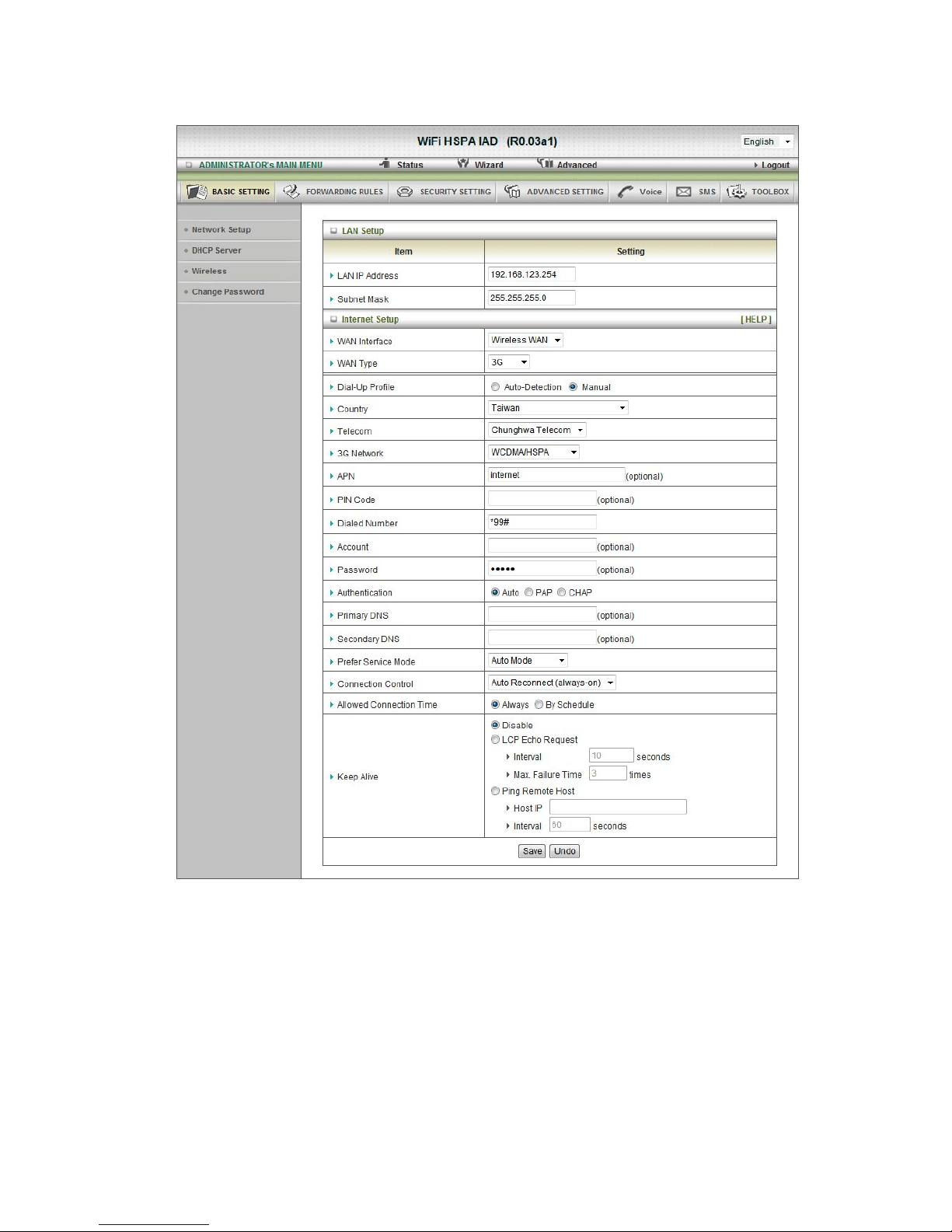
Task: Open DHCP Server in sidebar
Action: 216,250
